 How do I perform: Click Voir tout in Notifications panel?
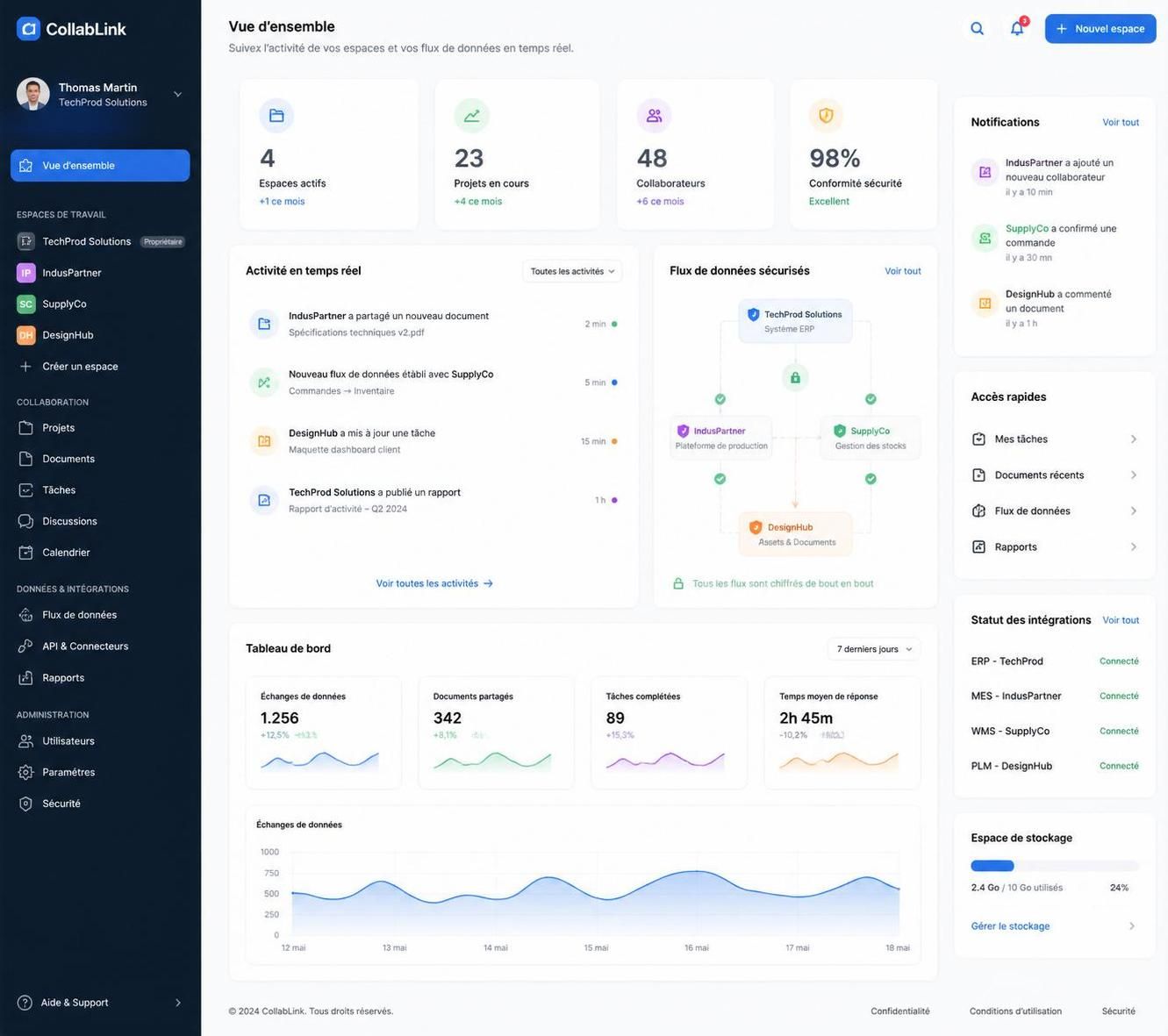click(x=1121, y=123)
